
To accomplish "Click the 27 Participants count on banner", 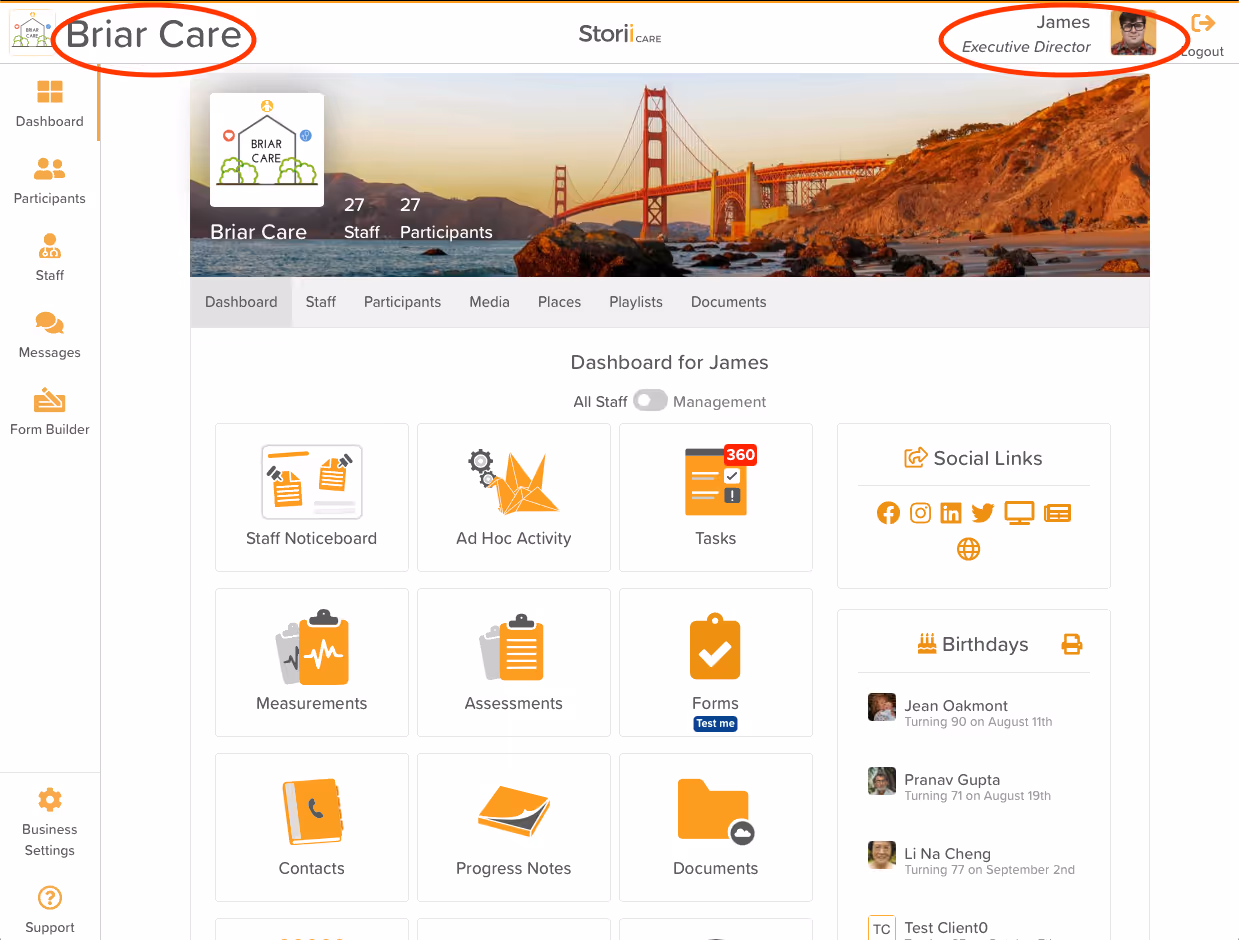I will click(446, 218).
